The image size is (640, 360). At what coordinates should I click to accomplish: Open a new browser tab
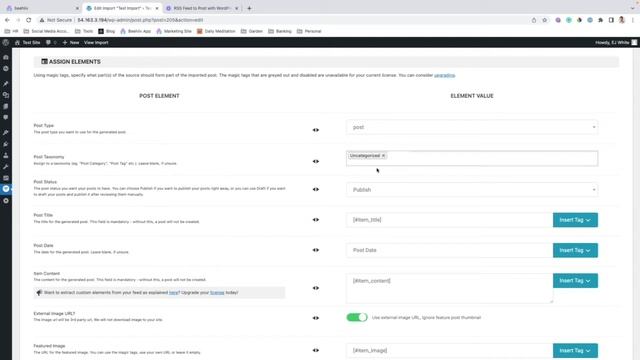click(x=249, y=8)
